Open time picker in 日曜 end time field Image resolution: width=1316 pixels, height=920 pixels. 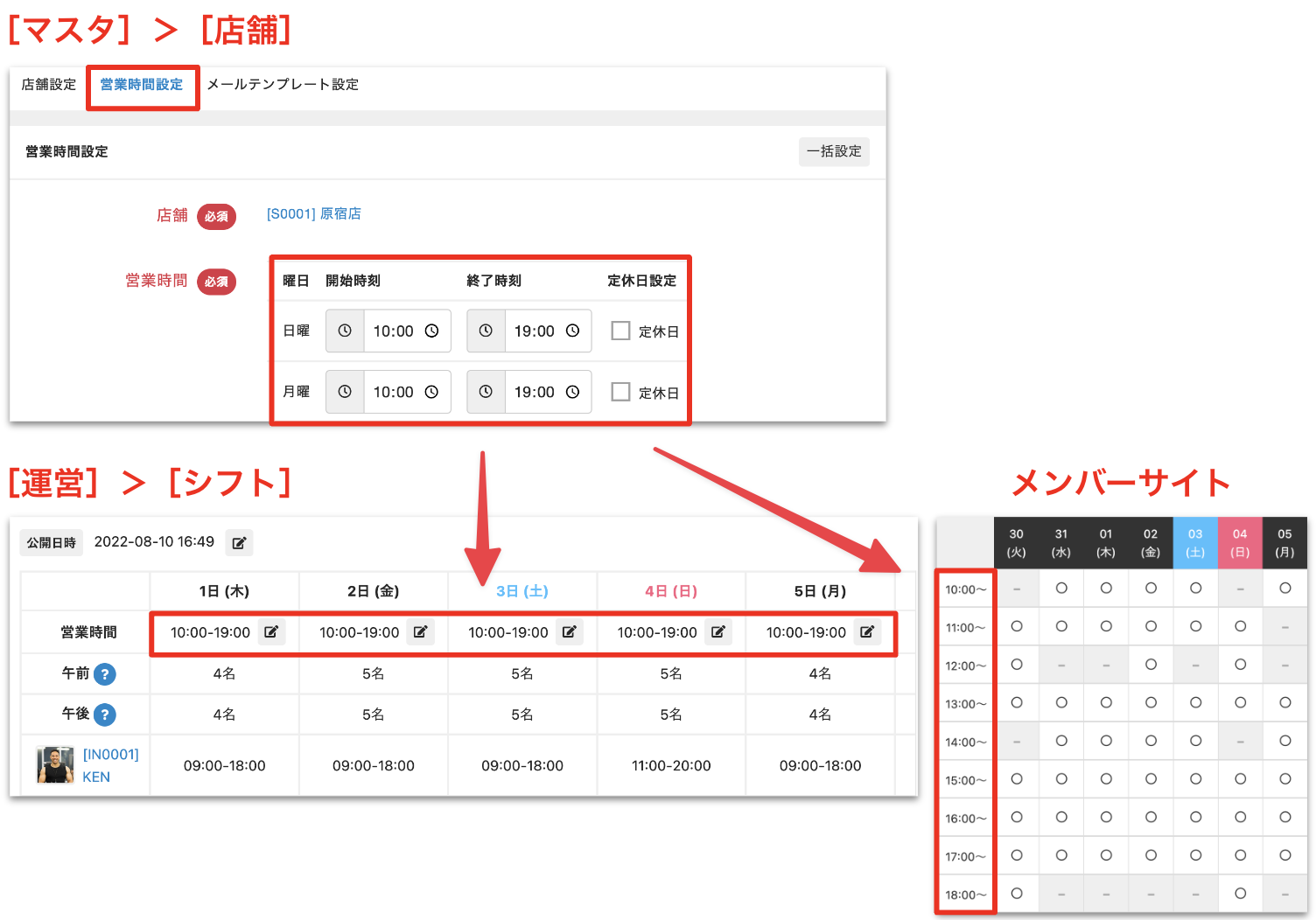coord(572,331)
